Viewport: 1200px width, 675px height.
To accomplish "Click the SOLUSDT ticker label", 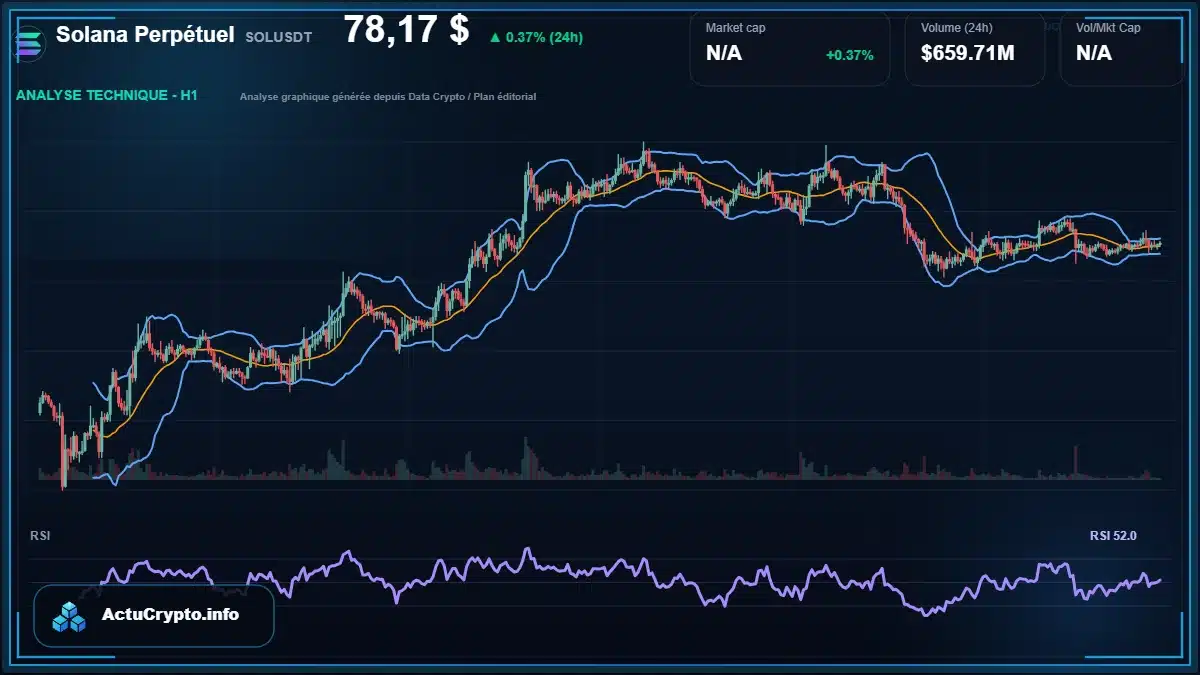I will pyautogui.click(x=278, y=37).
